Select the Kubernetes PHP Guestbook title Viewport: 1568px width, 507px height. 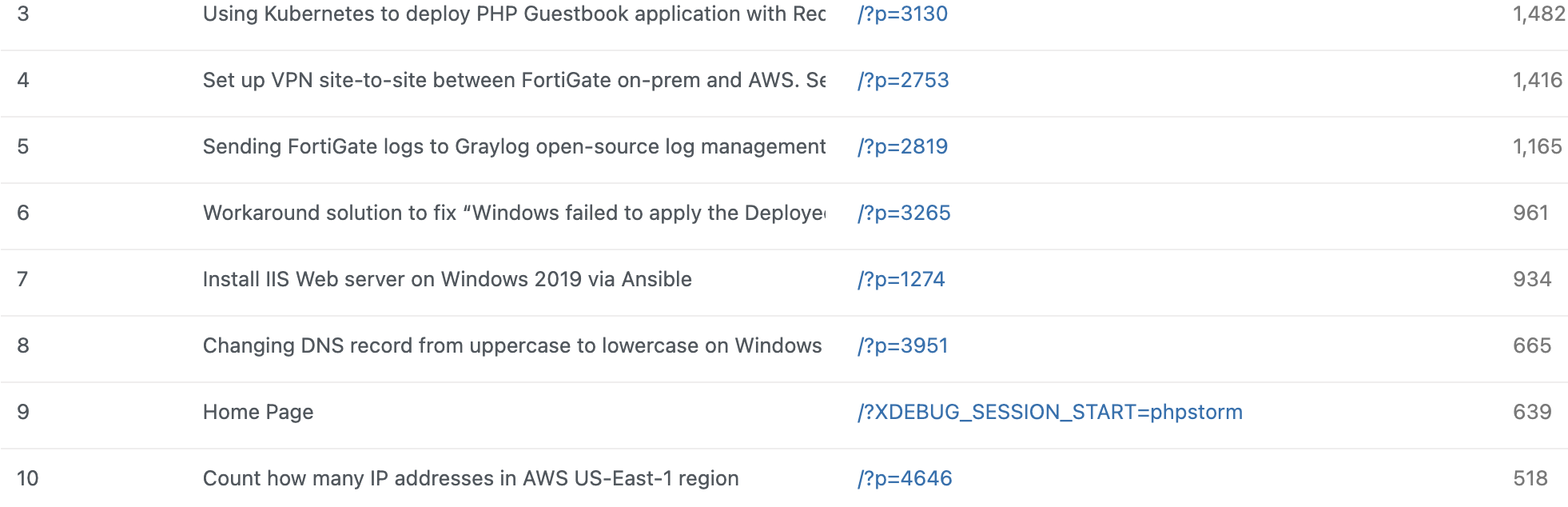tap(514, 14)
